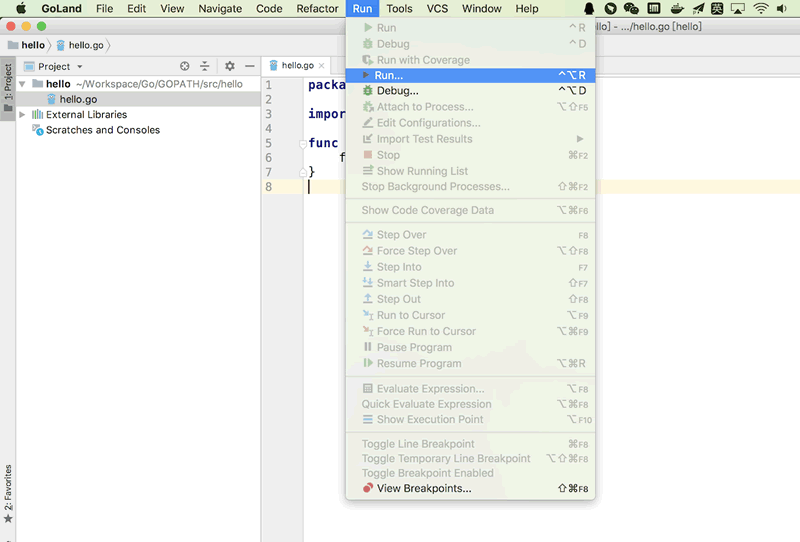The width and height of the screenshot is (800, 542).
Task: Click the Debug... bug icon in menu
Action: coord(368,91)
